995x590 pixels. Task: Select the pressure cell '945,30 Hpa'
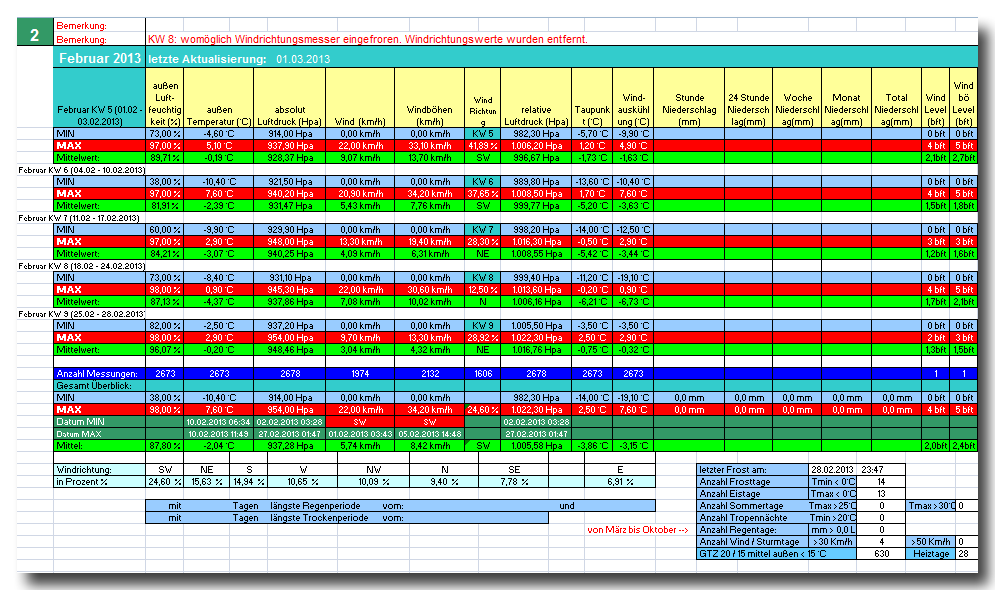pyautogui.click(x=289, y=290)
